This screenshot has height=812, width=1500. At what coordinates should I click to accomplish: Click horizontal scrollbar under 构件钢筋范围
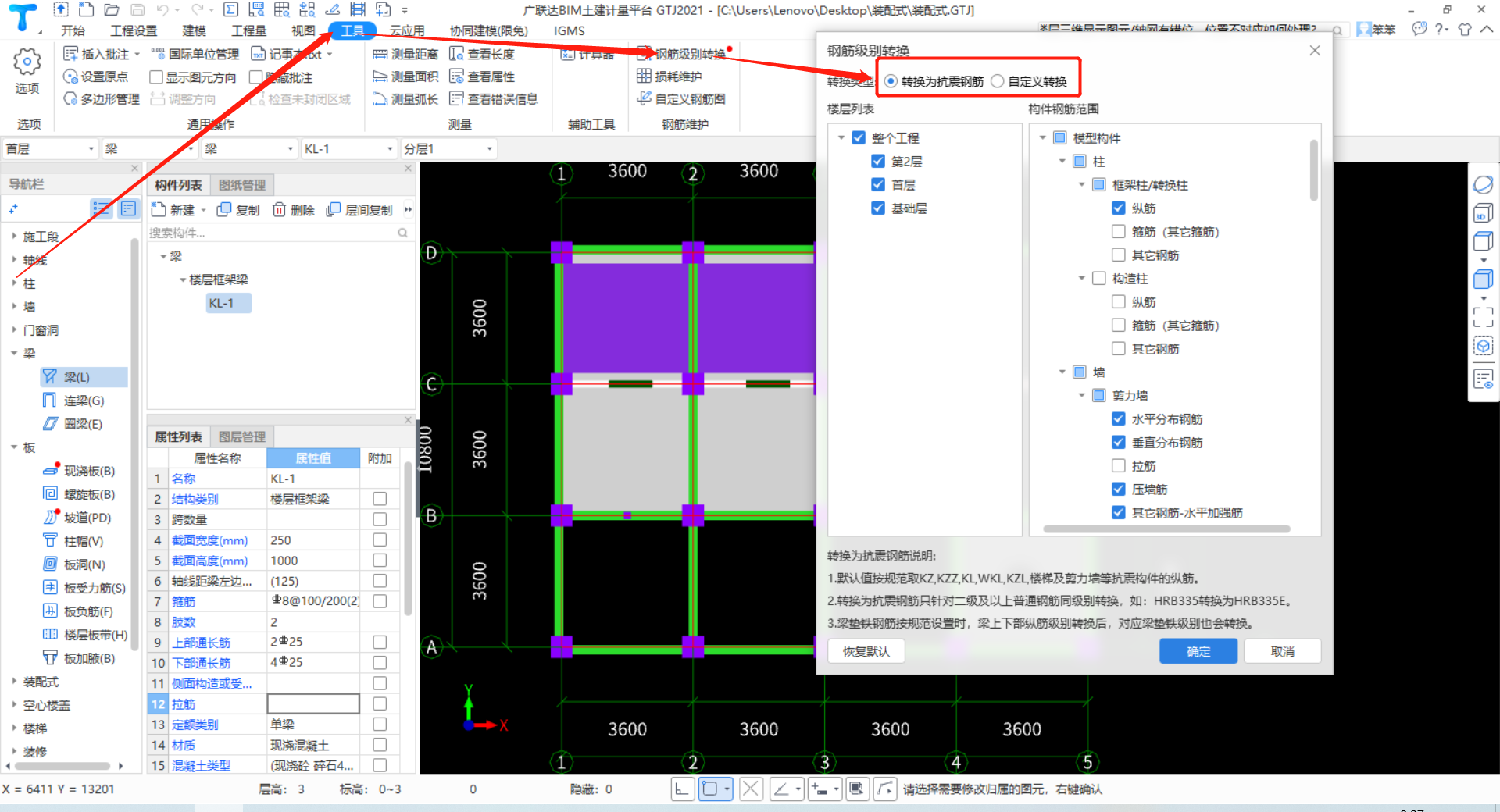1166,529
